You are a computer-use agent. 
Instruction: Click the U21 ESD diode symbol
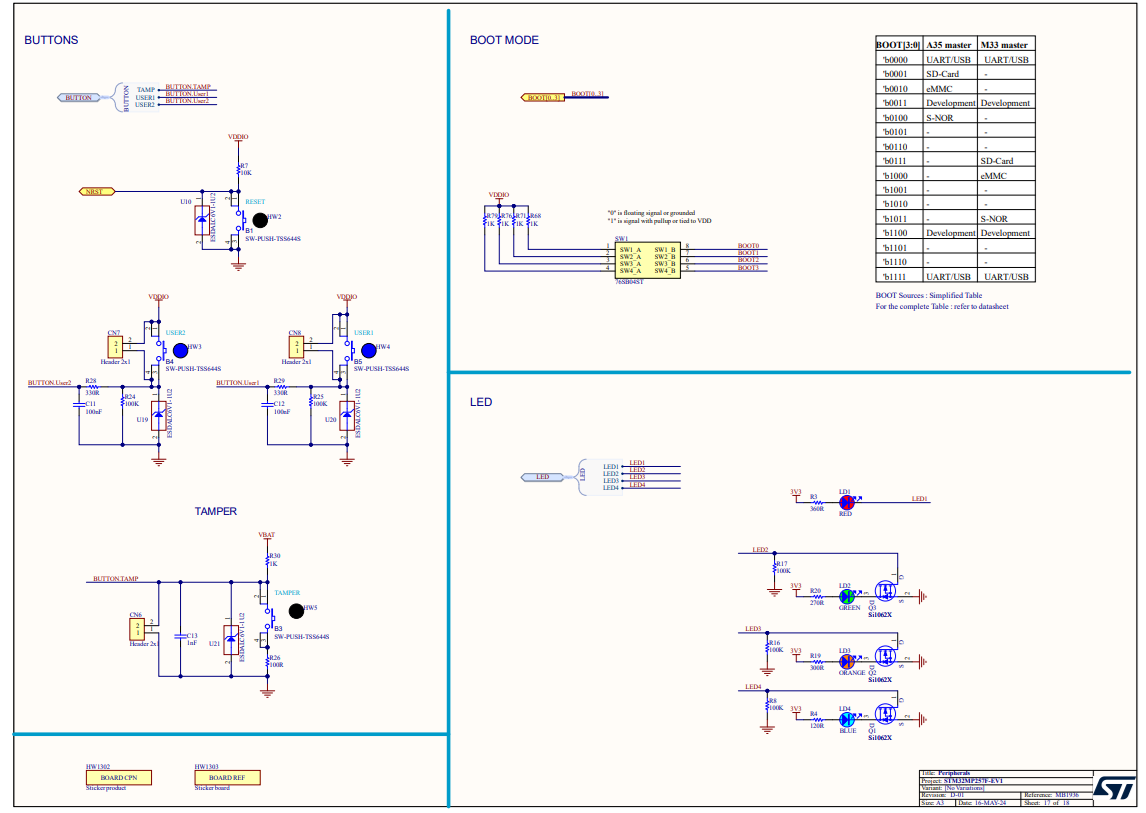coord(231,640)
